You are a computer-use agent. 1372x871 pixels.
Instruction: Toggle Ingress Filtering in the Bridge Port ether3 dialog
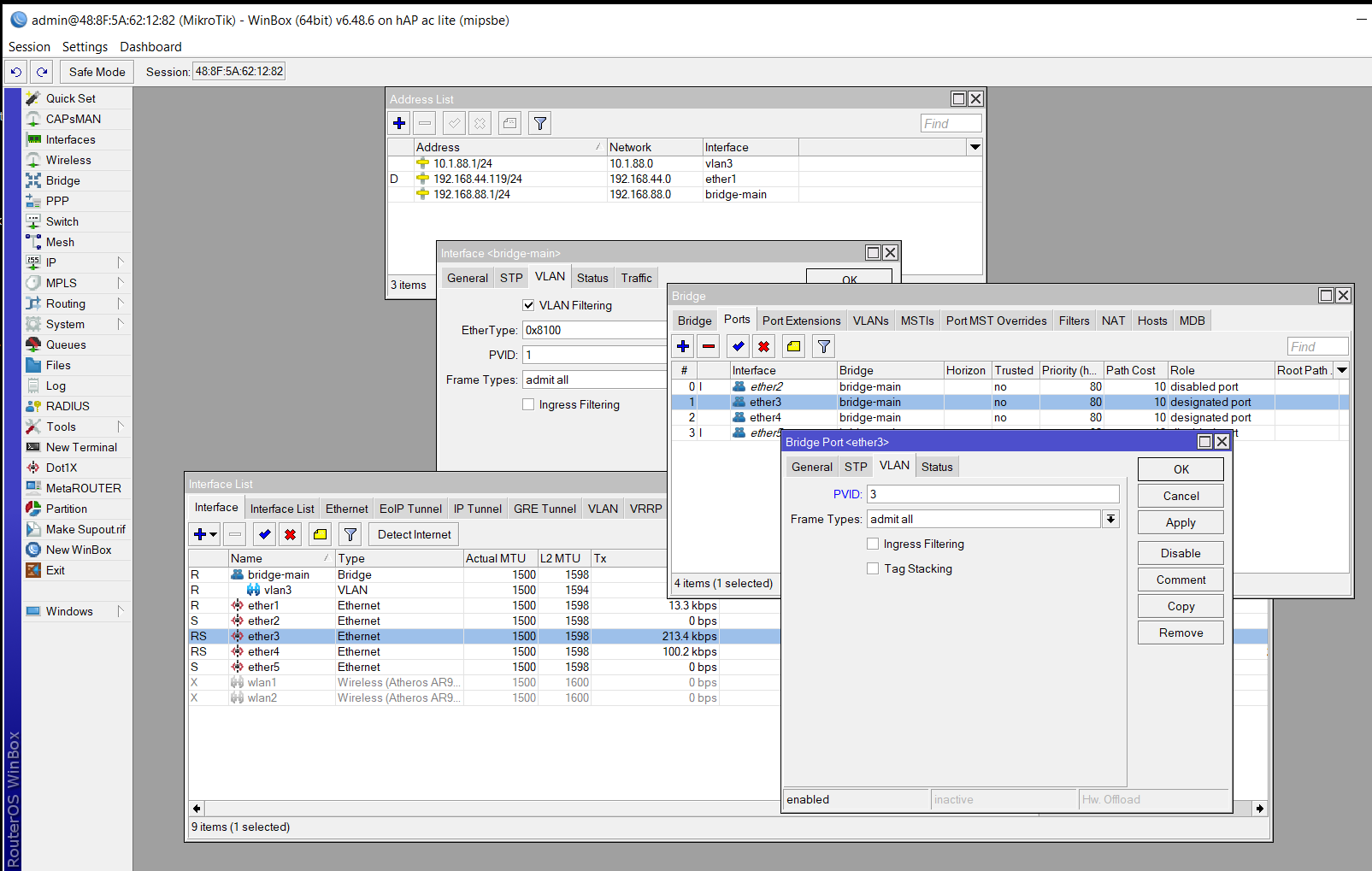point(873,544)
